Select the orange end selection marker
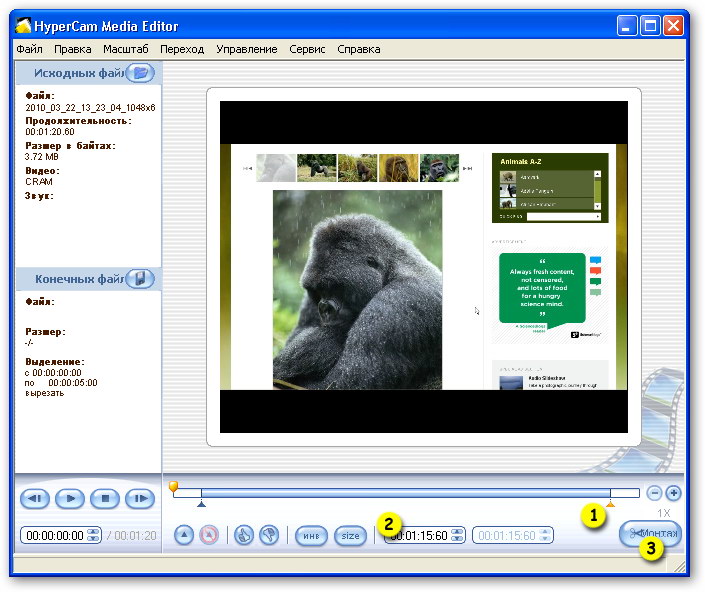Viewport: 705px width, 592px height. pos(610,504)
